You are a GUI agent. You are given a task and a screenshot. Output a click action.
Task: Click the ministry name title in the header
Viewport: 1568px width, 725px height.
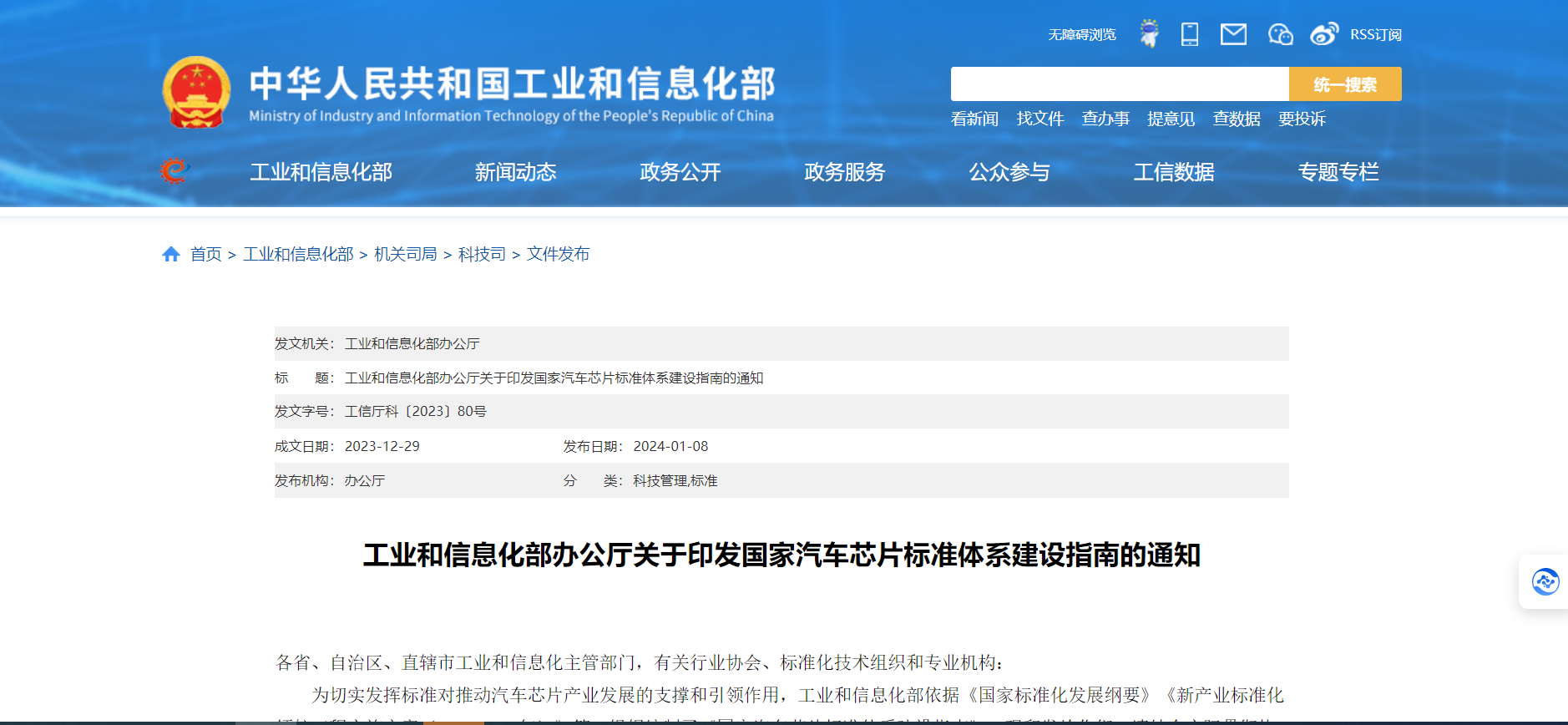coord(513,83)
